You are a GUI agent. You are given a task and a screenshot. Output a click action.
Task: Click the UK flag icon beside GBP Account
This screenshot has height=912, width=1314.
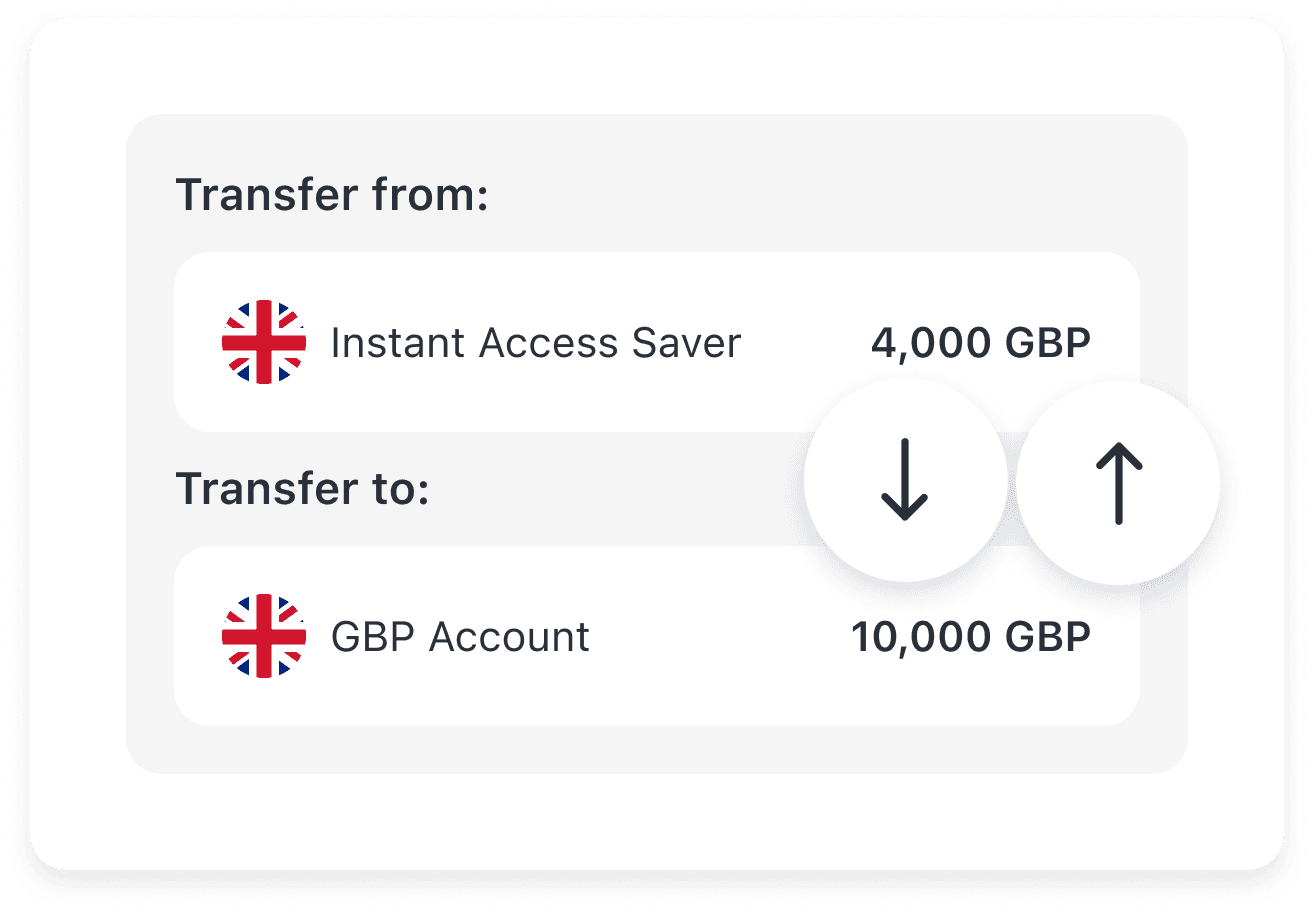[264, 636]
